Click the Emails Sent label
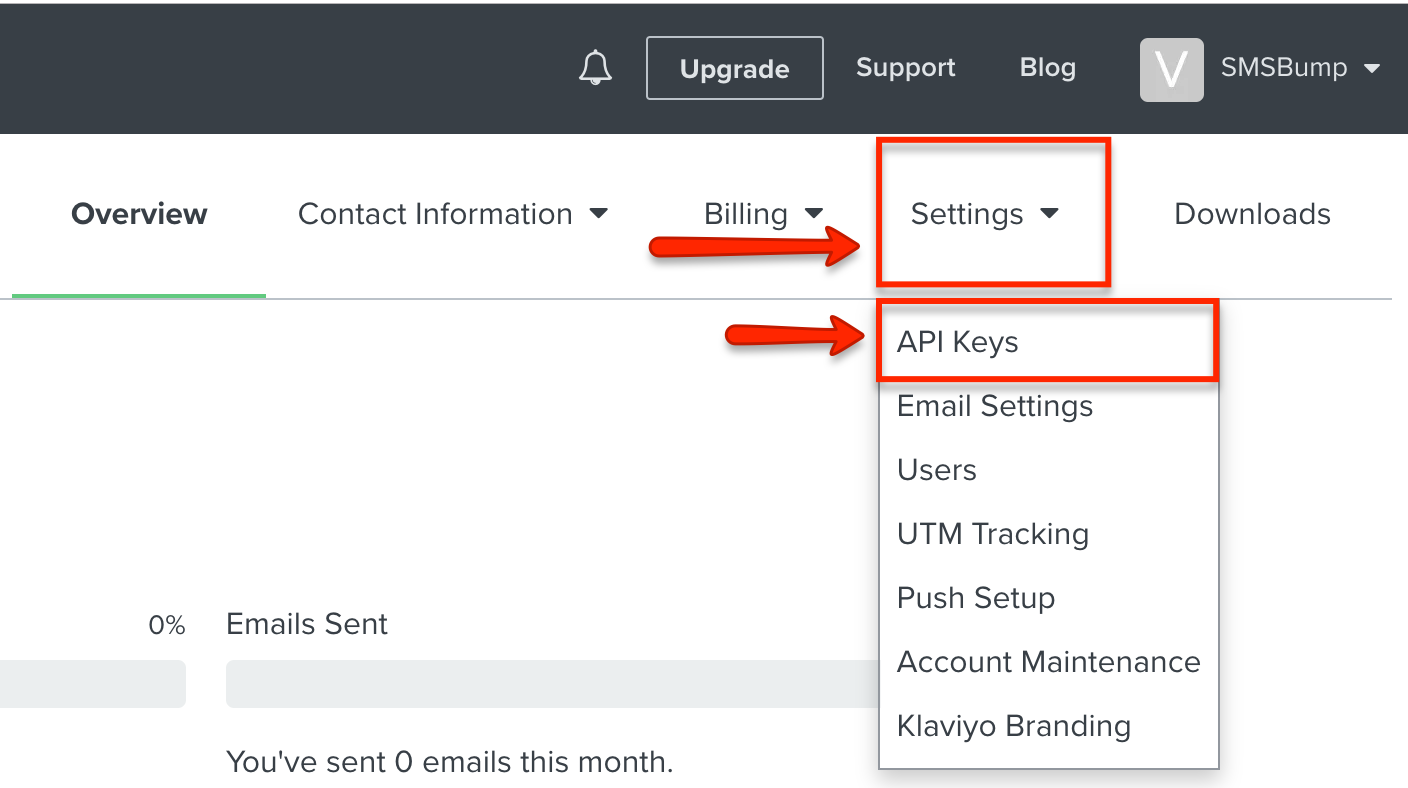Screen dimensions: 1408x788 coord(307,624)
